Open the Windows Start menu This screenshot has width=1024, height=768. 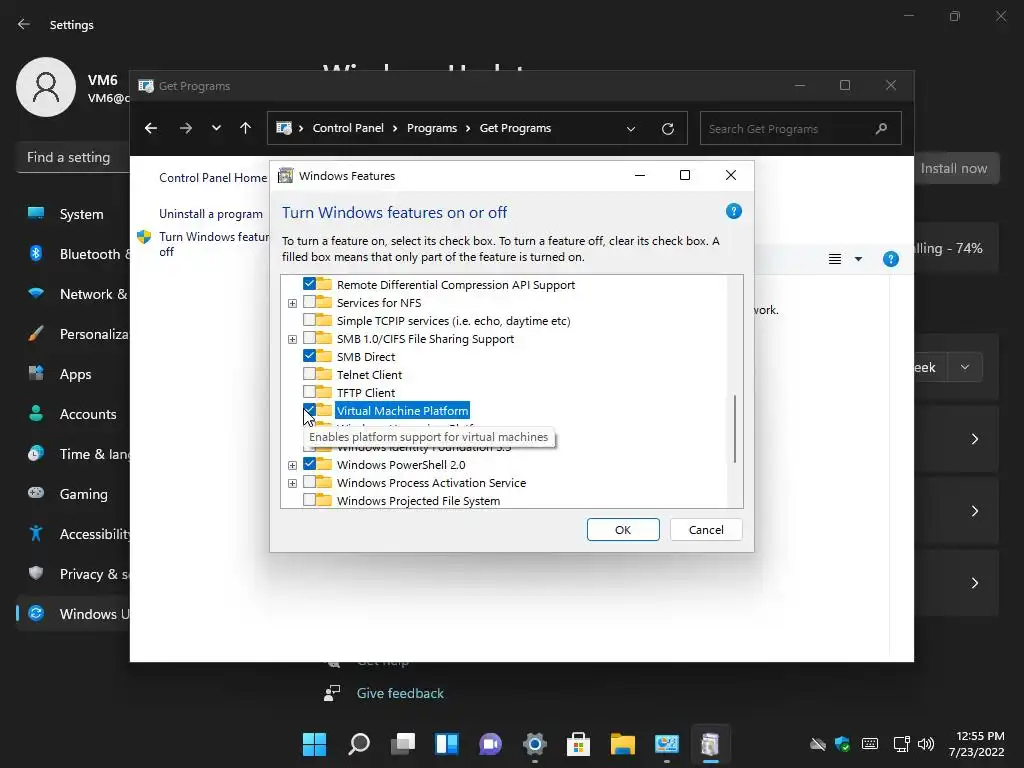pyautogui.click(x=314, y=744)
